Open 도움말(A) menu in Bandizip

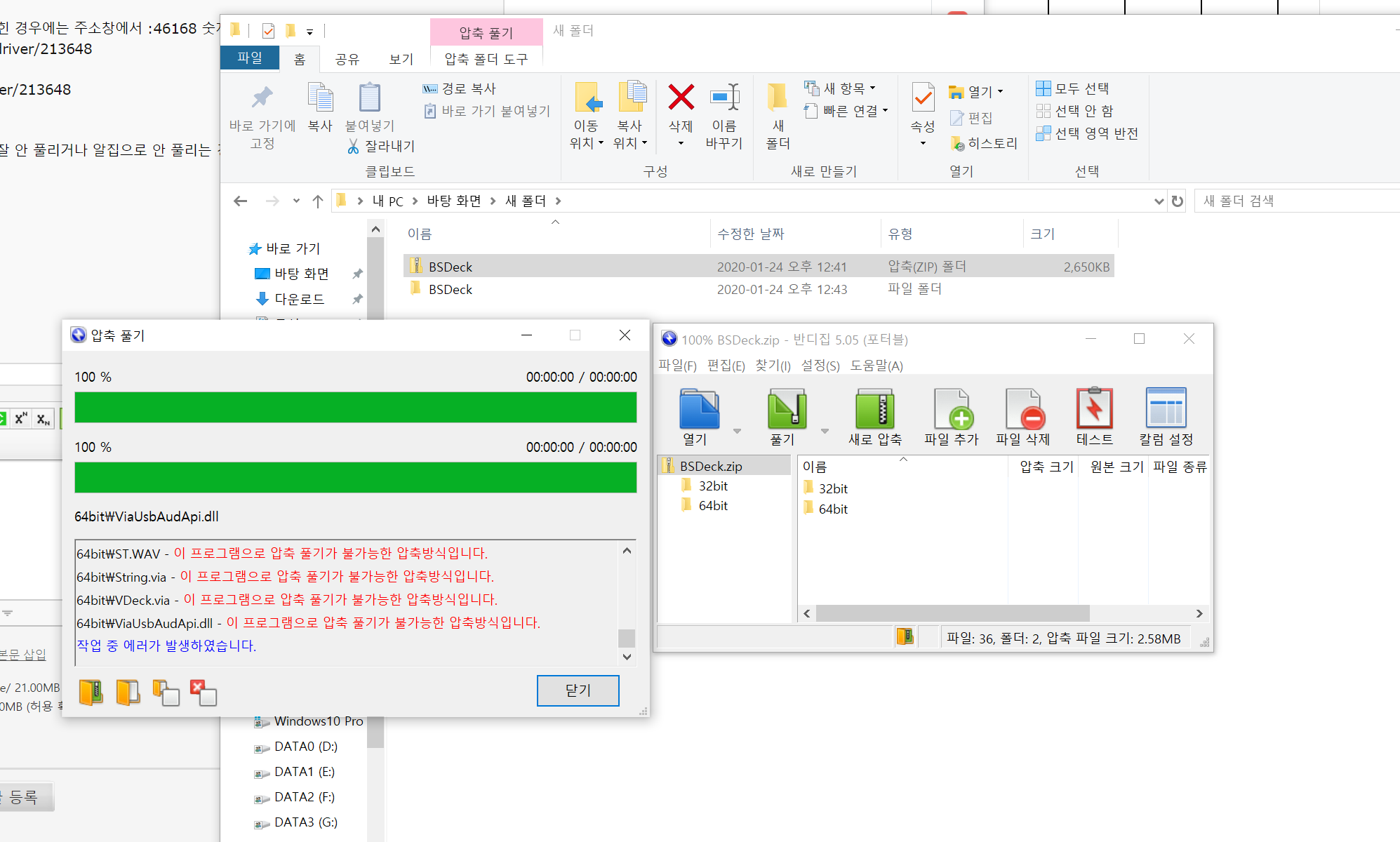(x=876, y=366)
